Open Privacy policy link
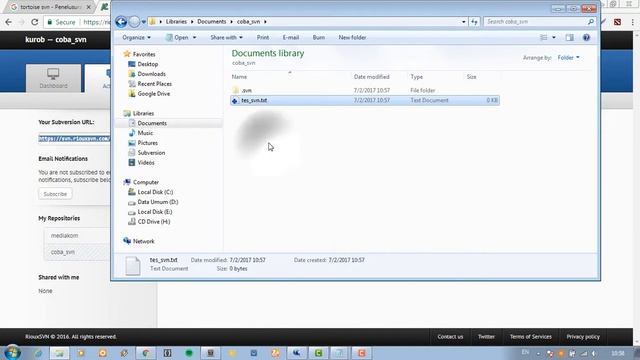 (583, 337)
